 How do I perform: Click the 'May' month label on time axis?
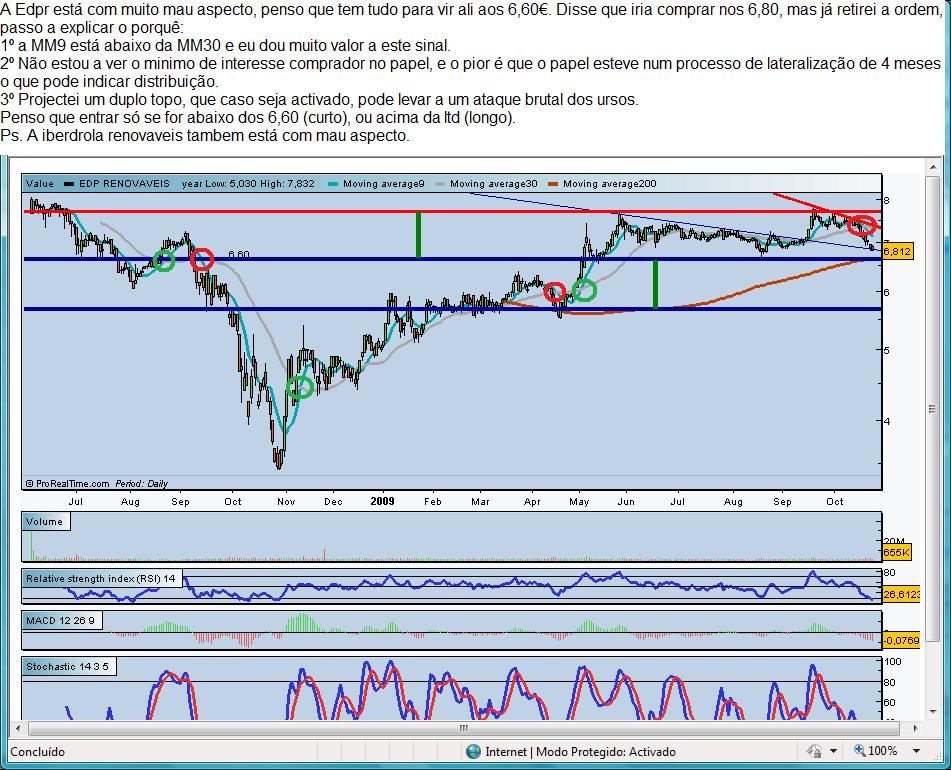point(579,501)
